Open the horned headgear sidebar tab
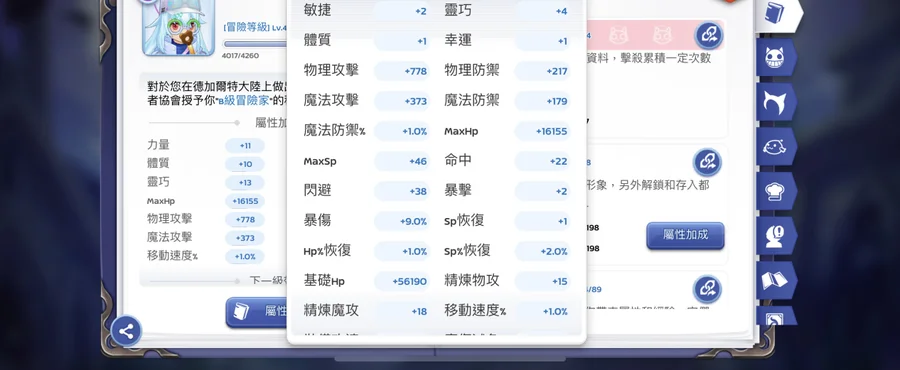The image size is (900, 370). click(x=776, y=102)
